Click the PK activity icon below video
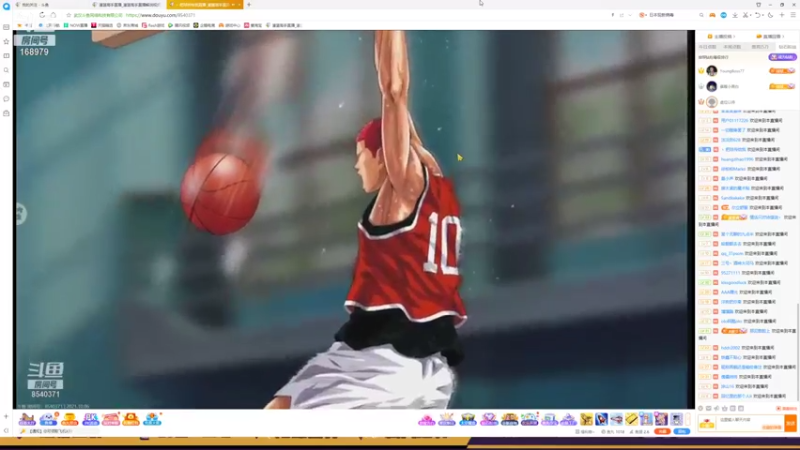 [x=90, y=419]
